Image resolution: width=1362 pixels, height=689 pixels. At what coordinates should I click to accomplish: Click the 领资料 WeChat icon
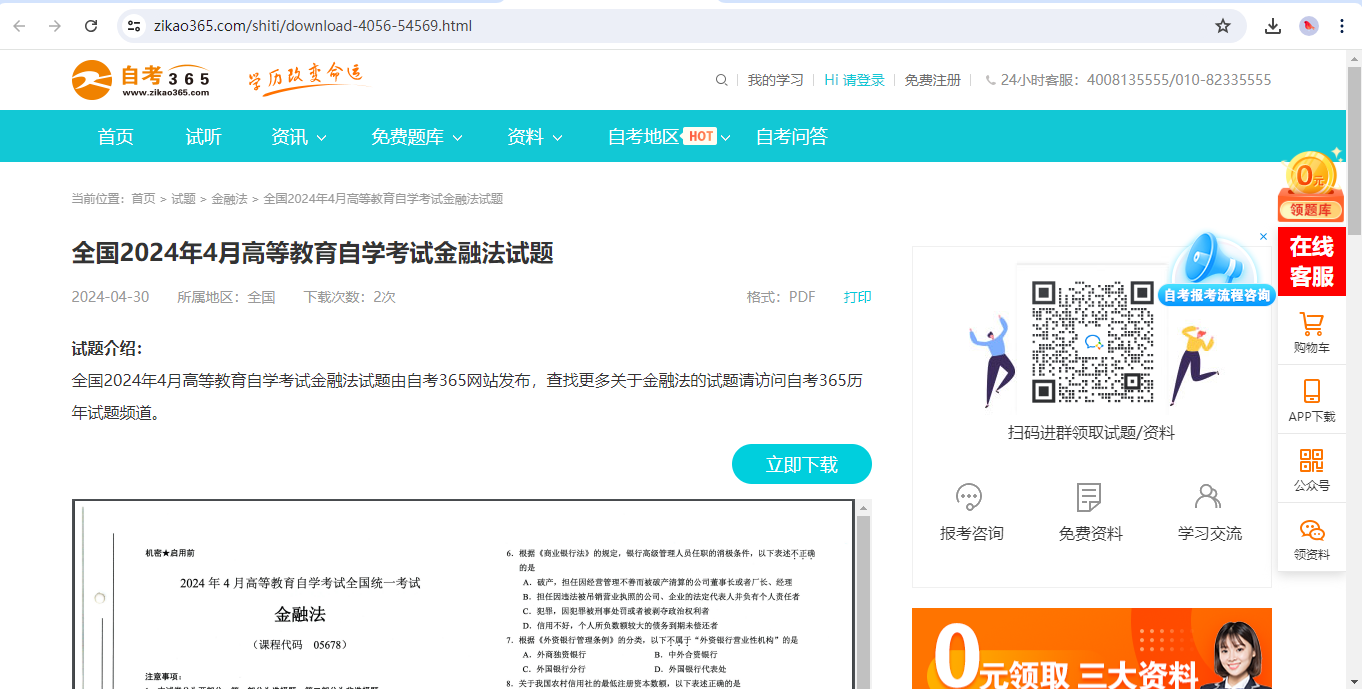1311,530
